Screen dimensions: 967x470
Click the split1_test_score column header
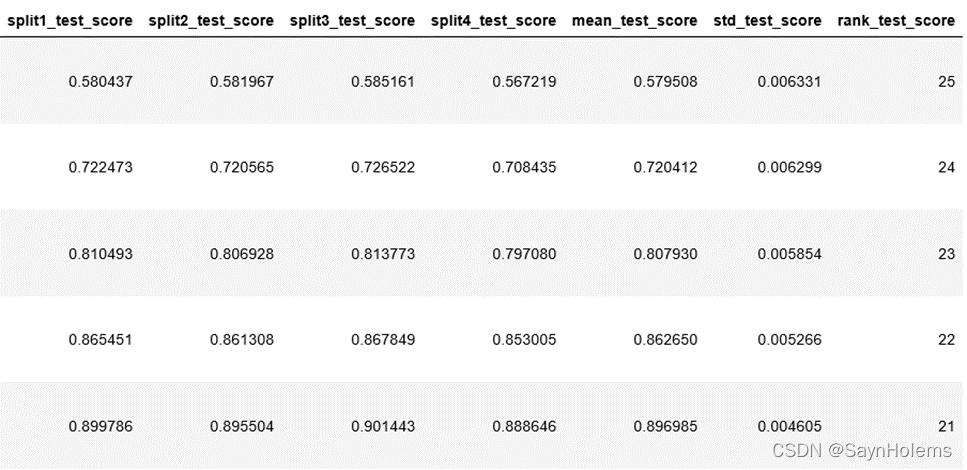point(70,21)
